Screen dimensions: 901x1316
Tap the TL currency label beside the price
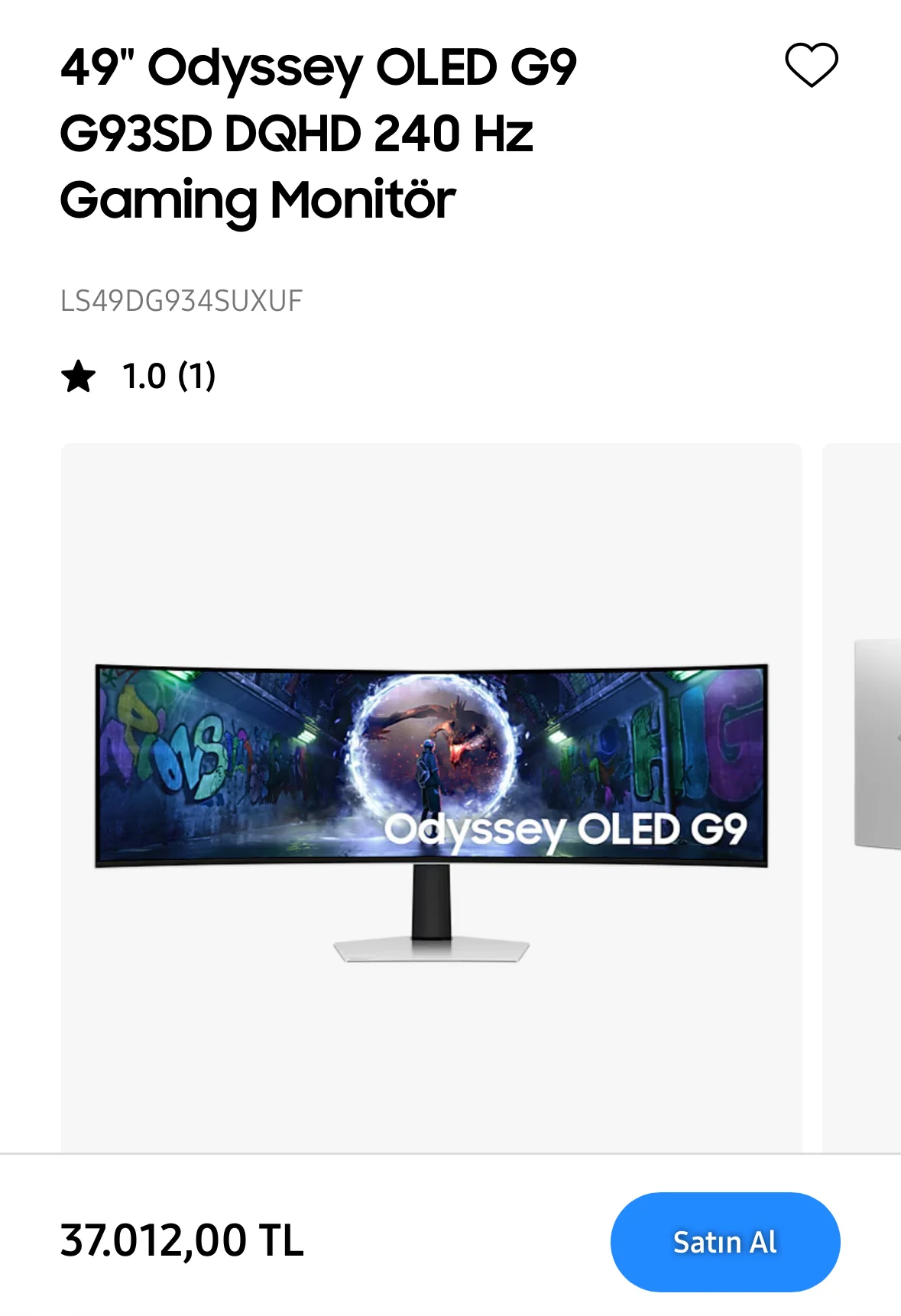(281, 1240)
